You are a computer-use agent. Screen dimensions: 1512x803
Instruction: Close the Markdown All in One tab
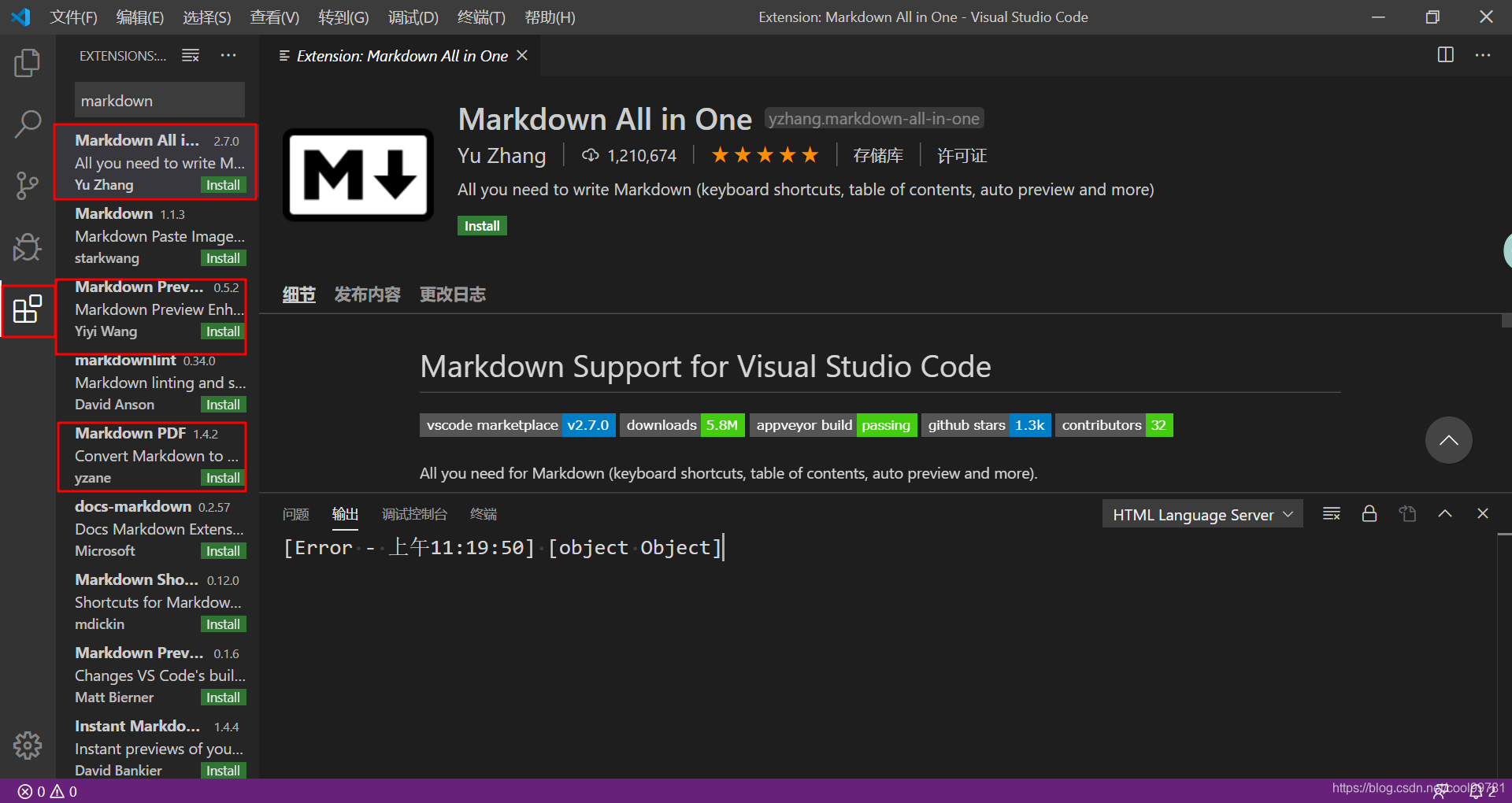point(522,56)
